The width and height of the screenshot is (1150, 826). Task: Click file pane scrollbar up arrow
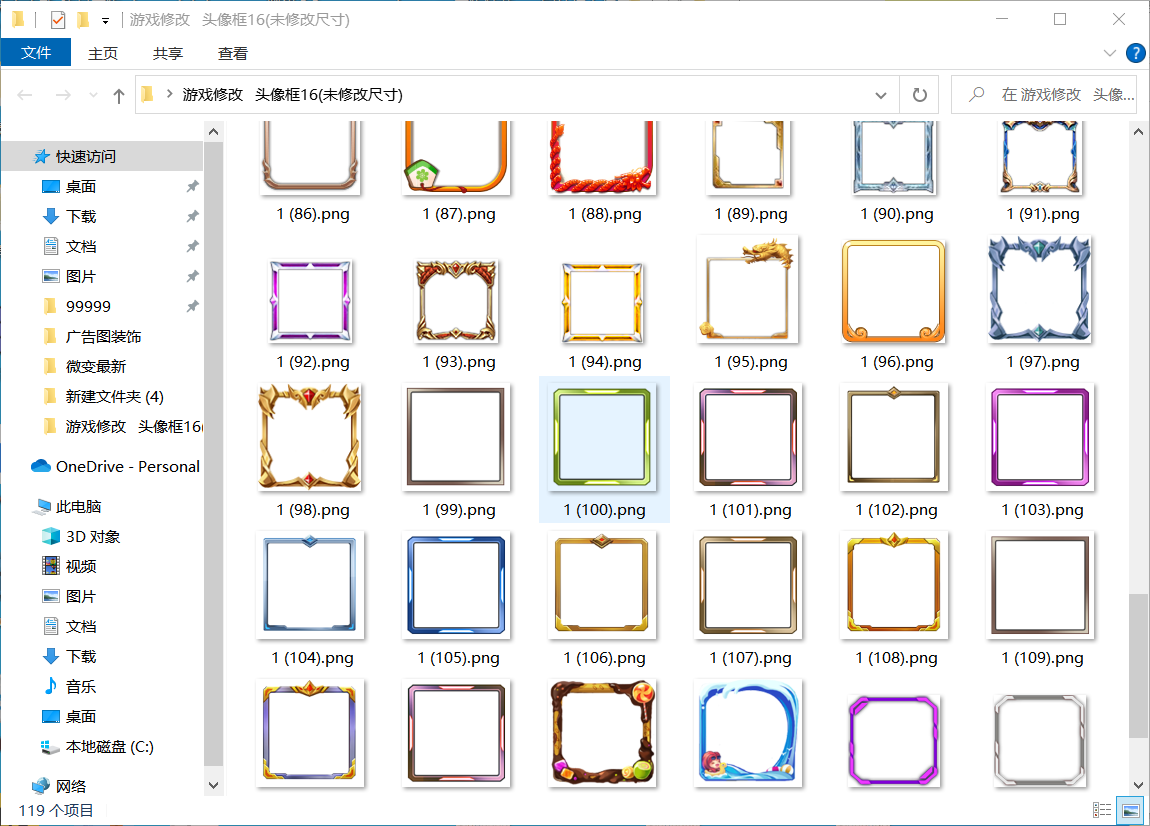click(1138, 132)
